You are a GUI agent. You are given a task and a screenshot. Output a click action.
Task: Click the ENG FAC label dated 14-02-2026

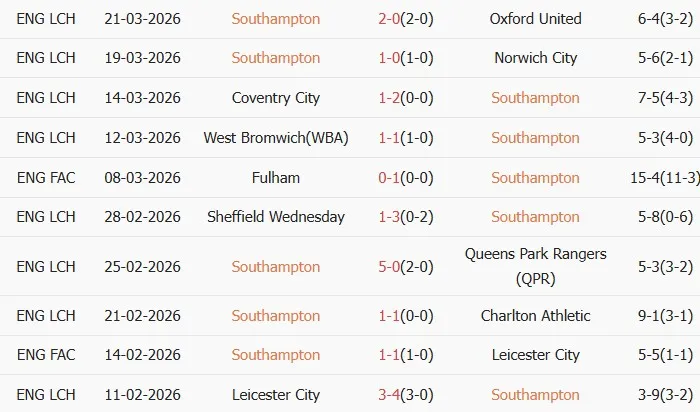[x=46, y=355]
